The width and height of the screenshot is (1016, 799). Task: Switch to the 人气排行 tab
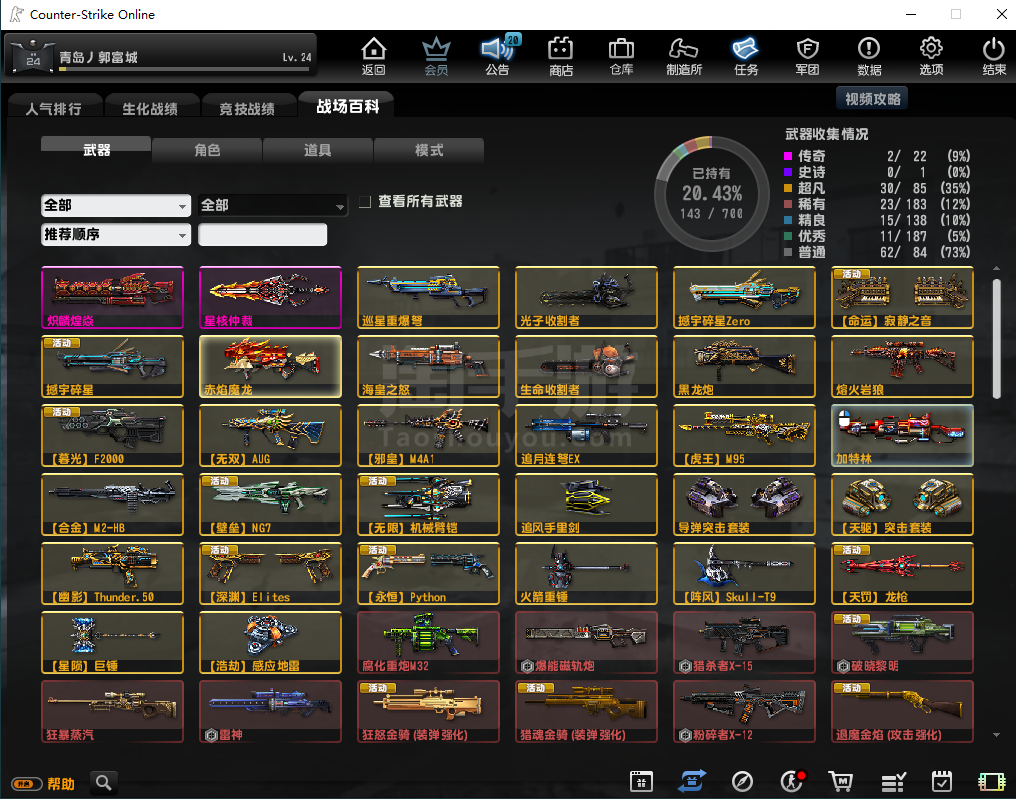point(54,108)
